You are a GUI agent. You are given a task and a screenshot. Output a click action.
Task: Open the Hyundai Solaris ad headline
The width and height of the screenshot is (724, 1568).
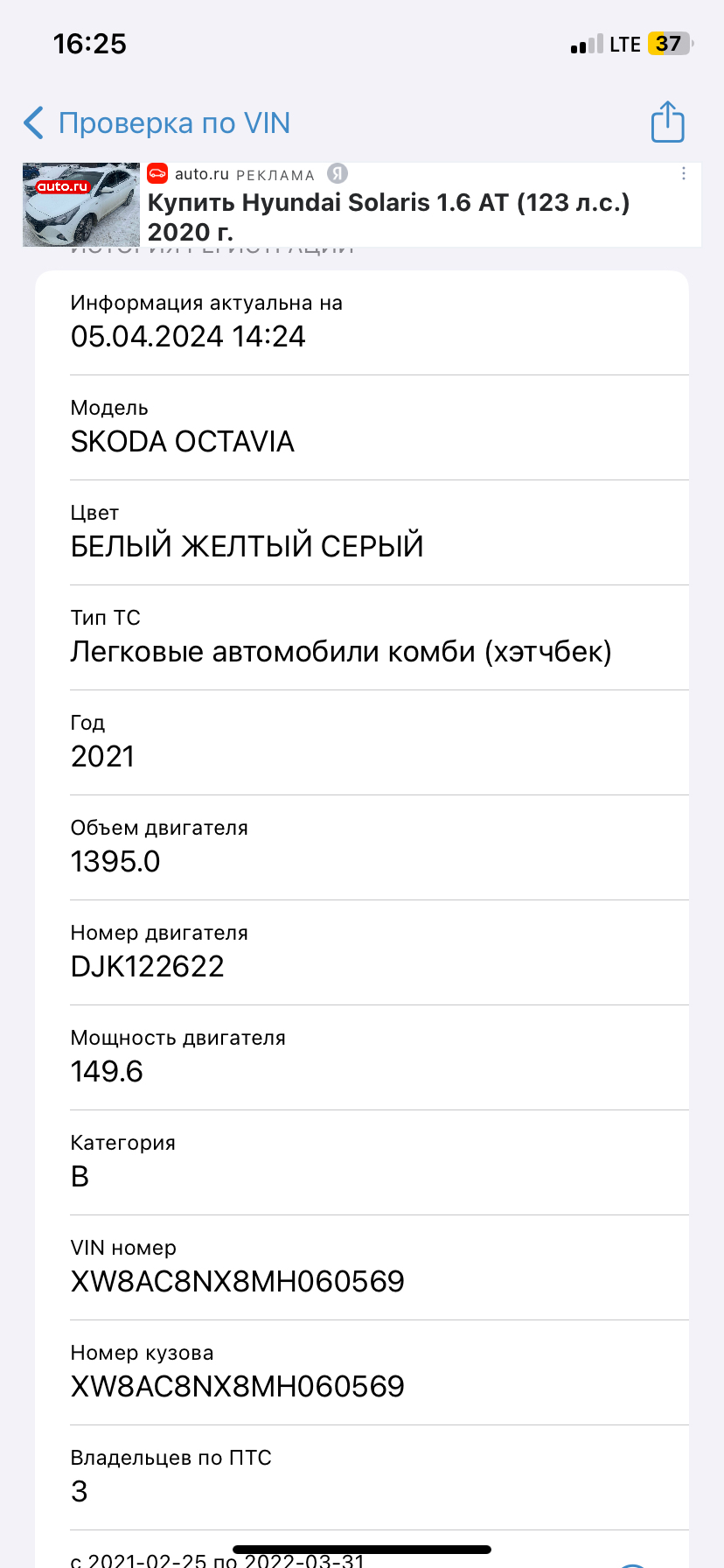pyautogui.click(x=388, y=216)
